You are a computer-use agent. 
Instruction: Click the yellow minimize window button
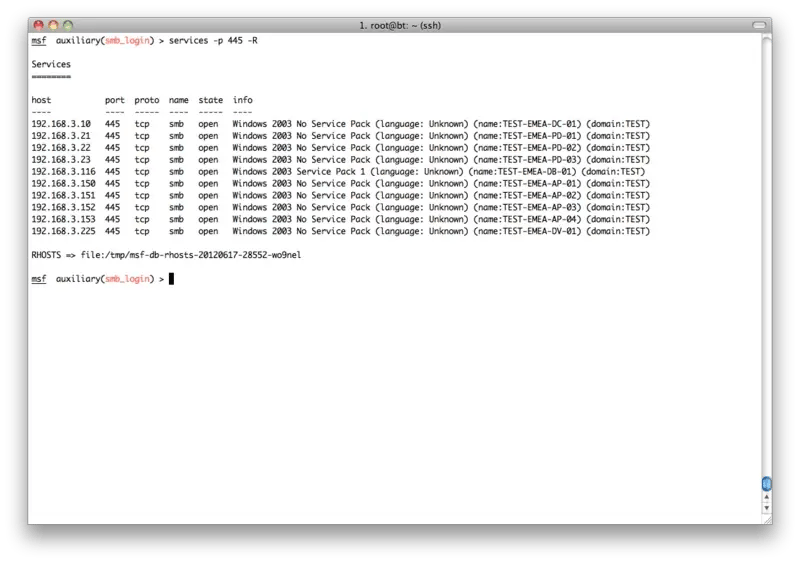(53, 22)
